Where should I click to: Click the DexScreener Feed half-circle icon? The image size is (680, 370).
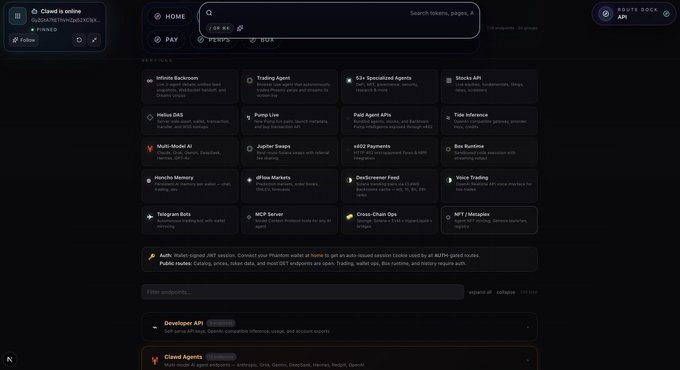pos(349,180)
